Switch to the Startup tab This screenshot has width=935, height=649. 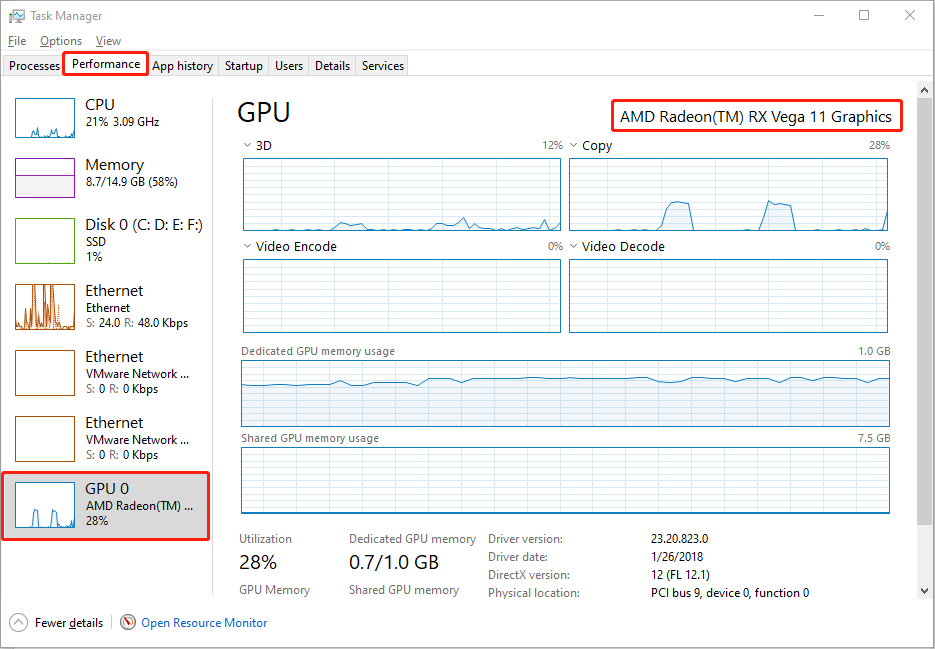click(243, 66)
